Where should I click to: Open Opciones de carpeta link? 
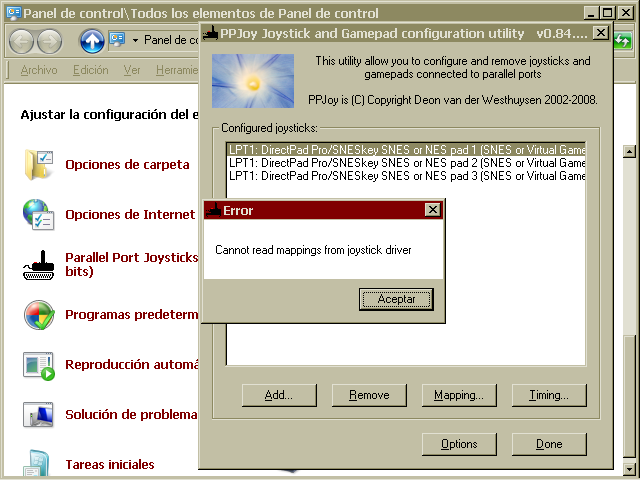tap(127, 164)
